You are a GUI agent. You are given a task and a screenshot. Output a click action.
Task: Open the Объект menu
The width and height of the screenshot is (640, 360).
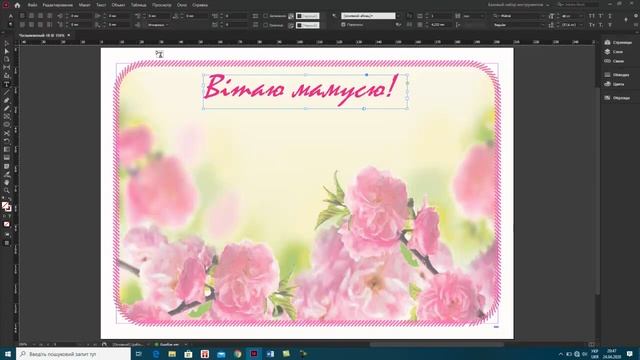click(118, 5)
